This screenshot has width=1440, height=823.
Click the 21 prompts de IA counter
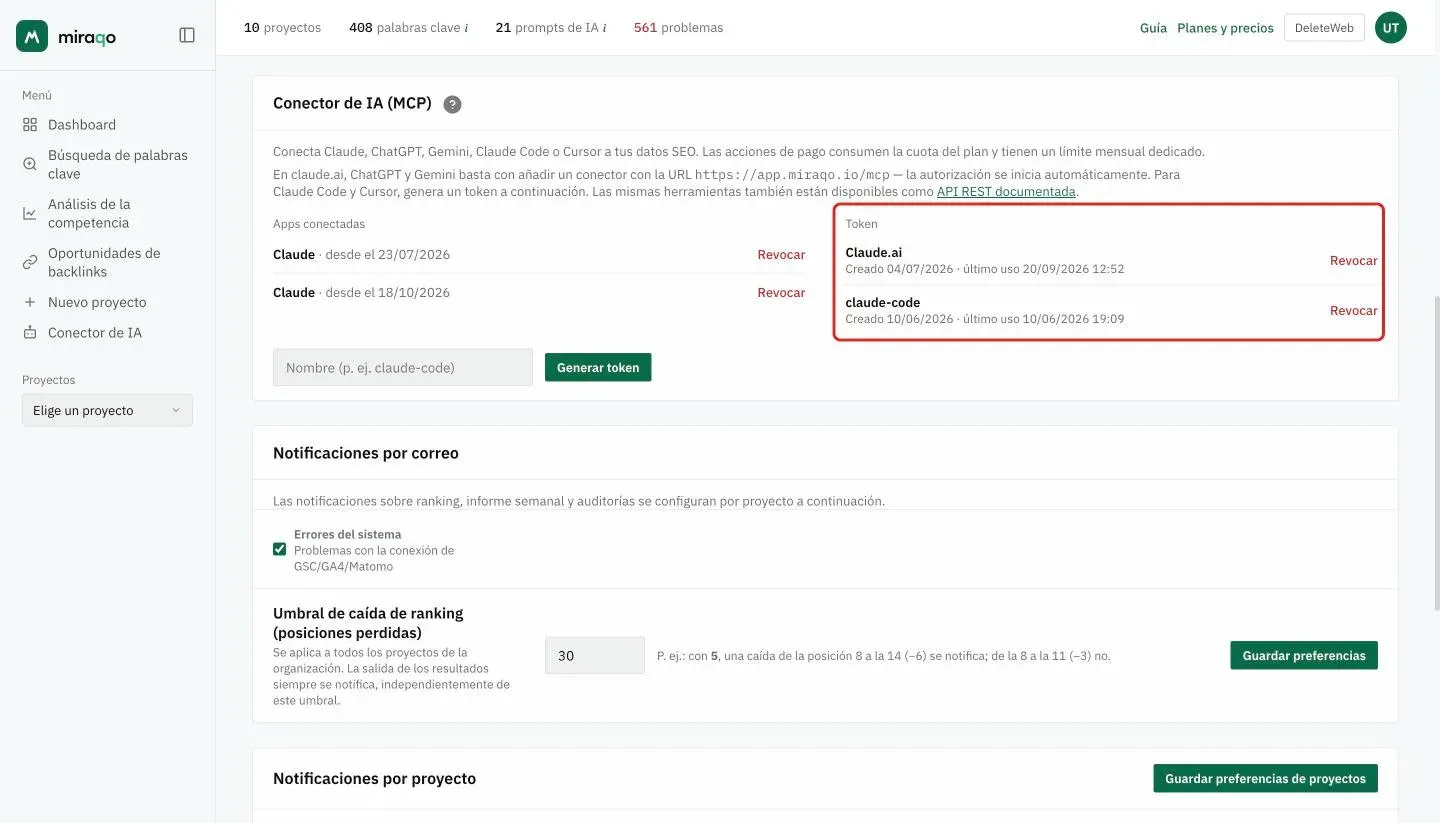coord(550,28)
